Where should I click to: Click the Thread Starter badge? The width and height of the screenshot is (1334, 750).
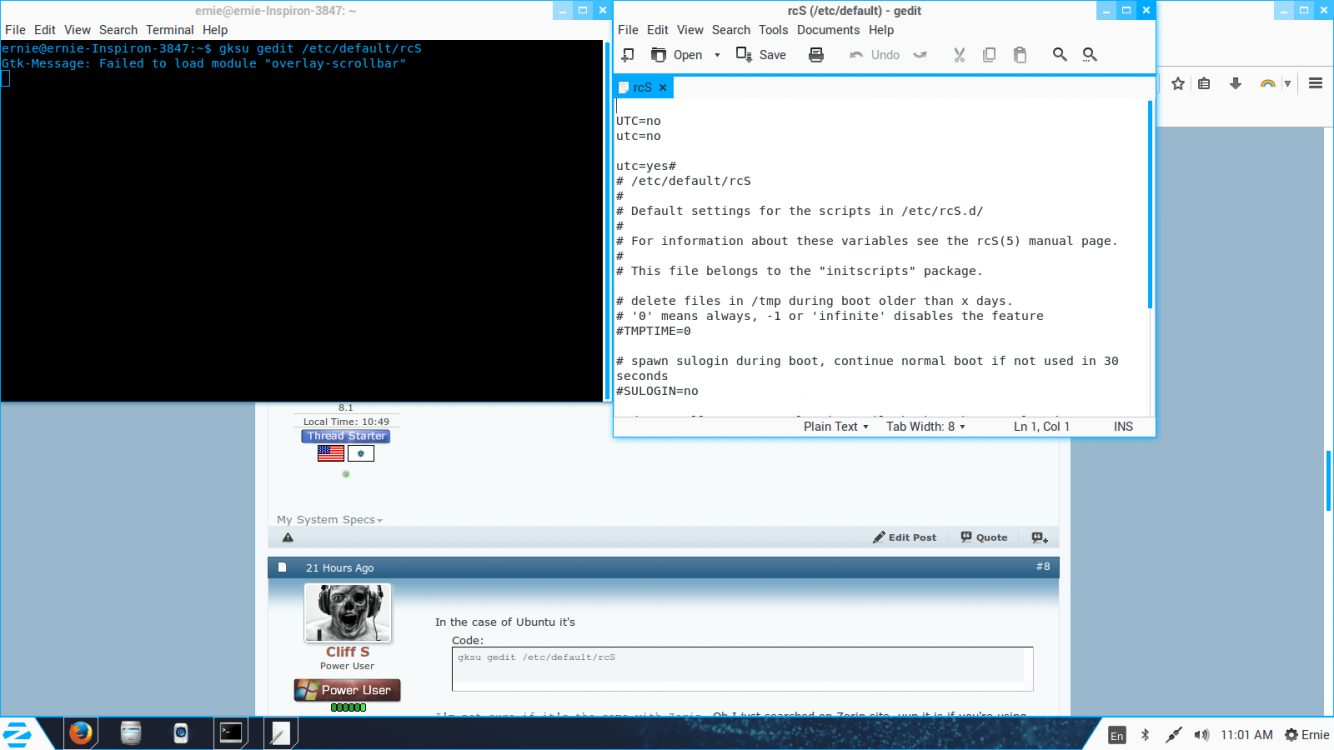(346, 436)
